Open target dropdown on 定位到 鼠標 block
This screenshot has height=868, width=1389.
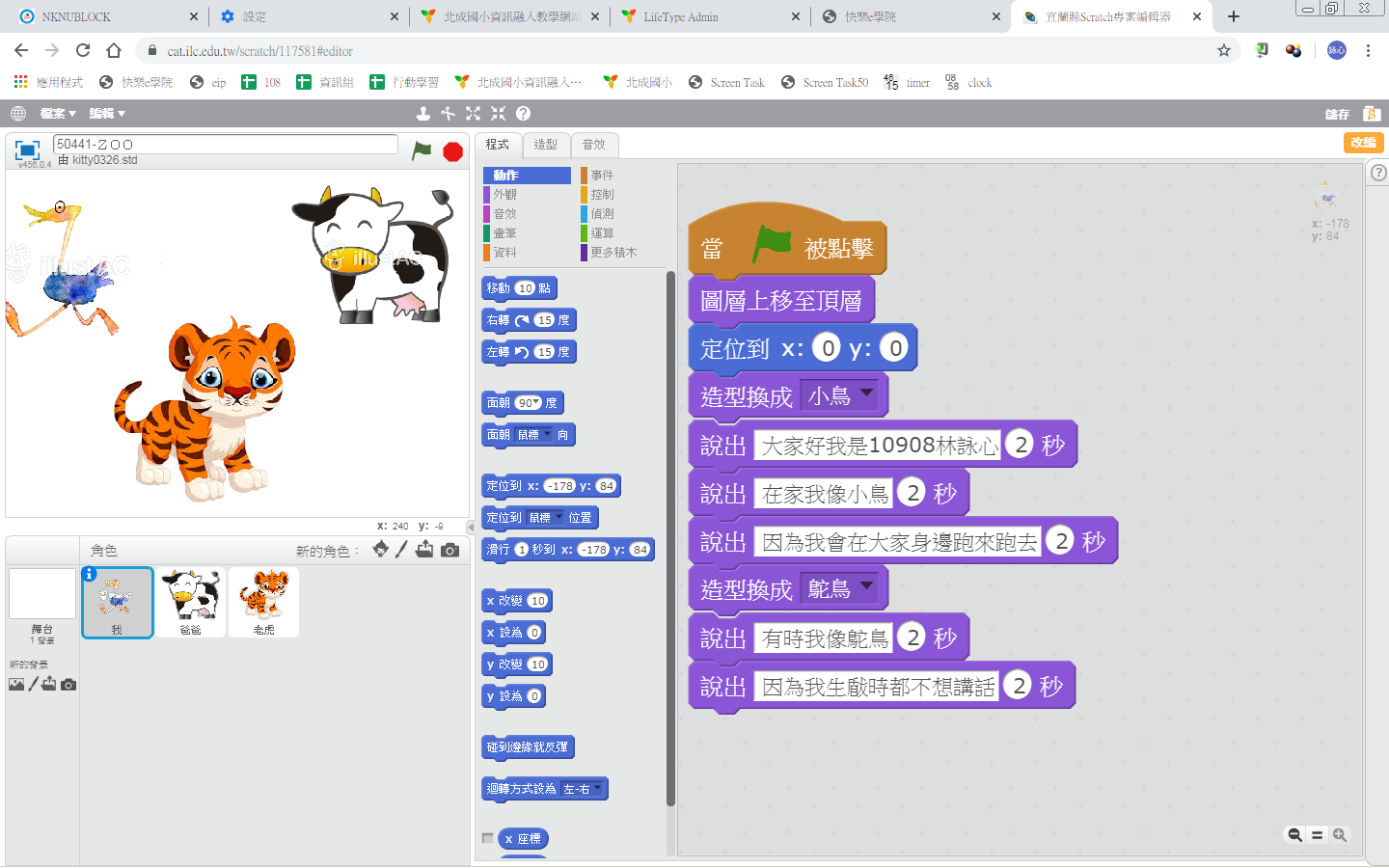(x=545, y=518)
